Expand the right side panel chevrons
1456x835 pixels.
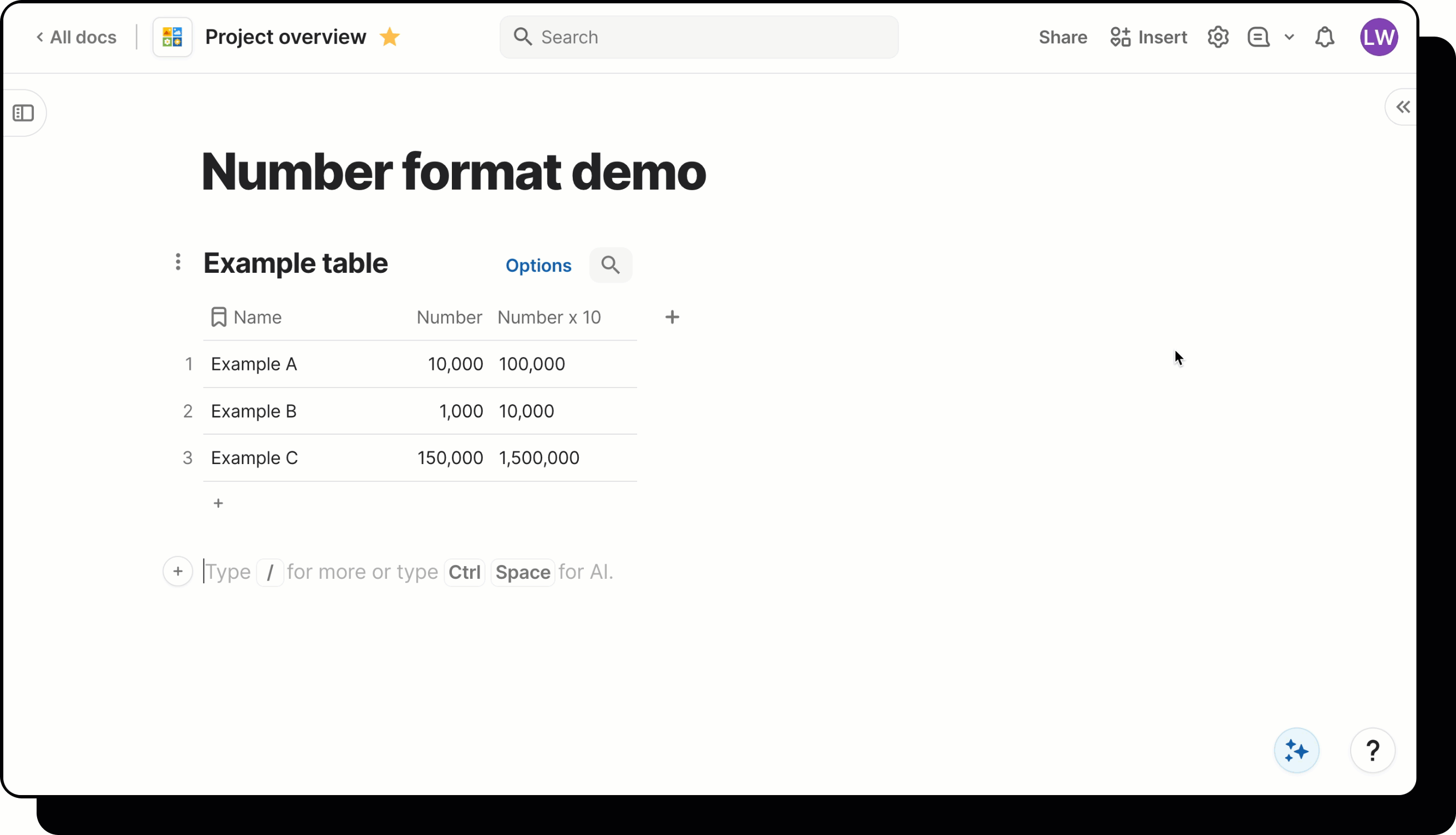pyautogui.click(x=1403, y=107)
